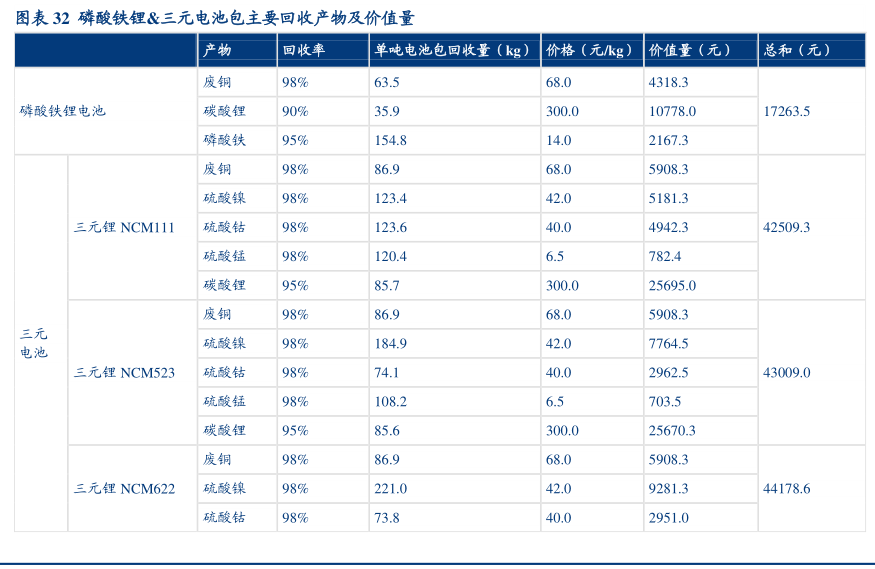This screenshot has width=875, height=569.
Task: Click the total value 17263.5
Action: tap(786, 111)
